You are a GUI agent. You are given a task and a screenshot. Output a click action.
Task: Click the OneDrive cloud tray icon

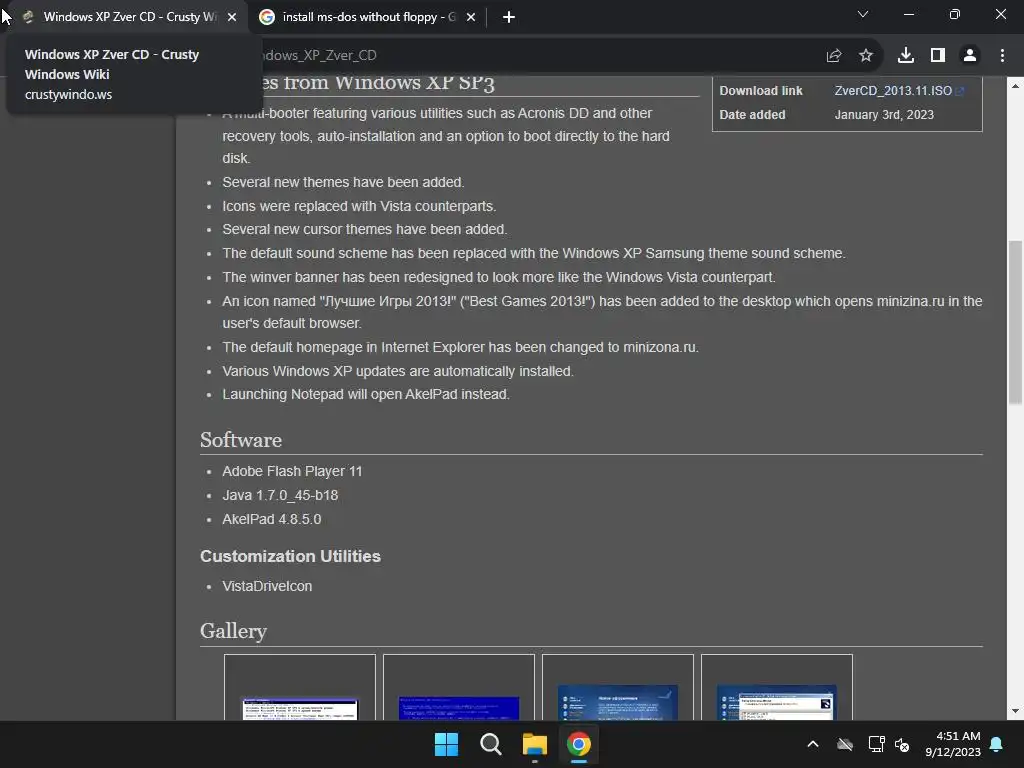pyautogui.click(x=845, y=744)
